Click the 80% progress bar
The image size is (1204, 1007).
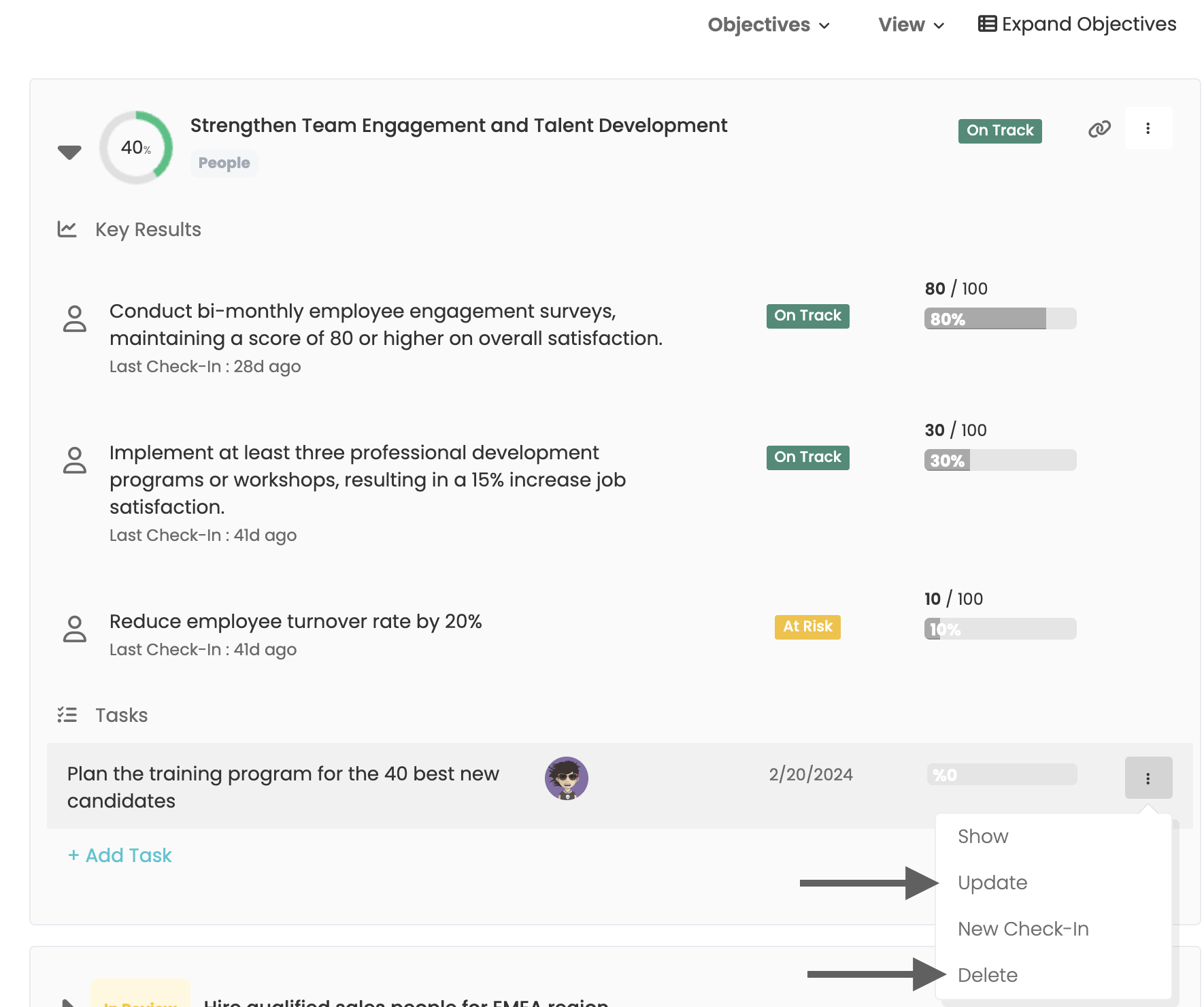click(1000, 319)
